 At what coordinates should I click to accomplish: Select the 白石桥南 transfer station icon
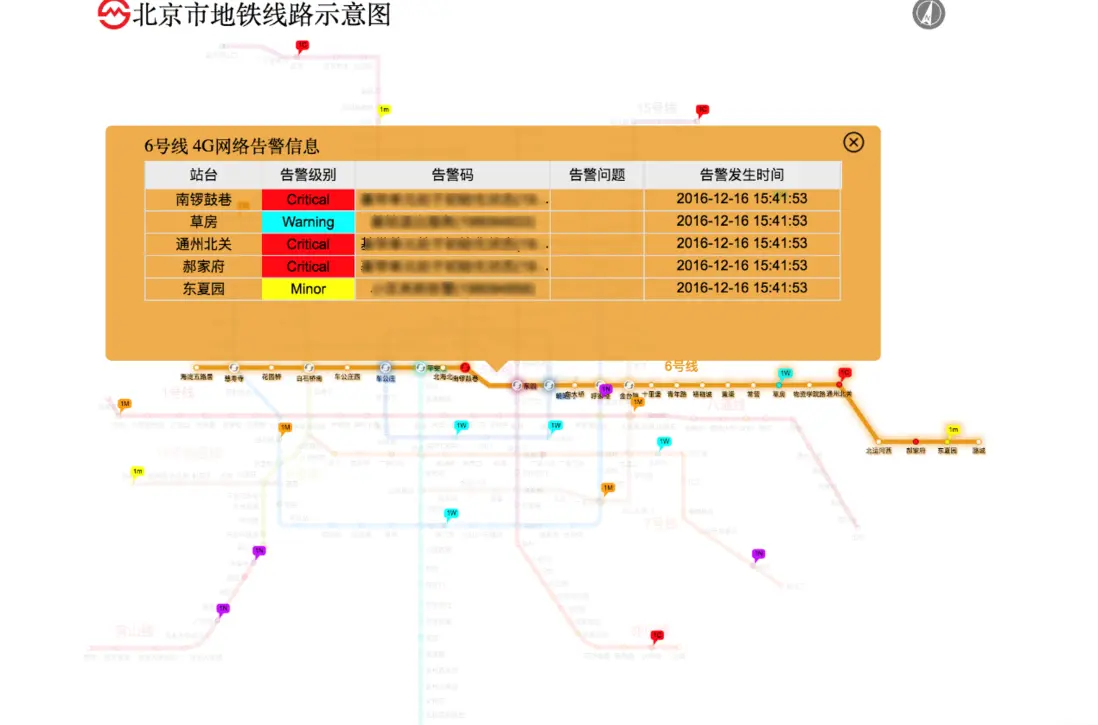(309, 368)
